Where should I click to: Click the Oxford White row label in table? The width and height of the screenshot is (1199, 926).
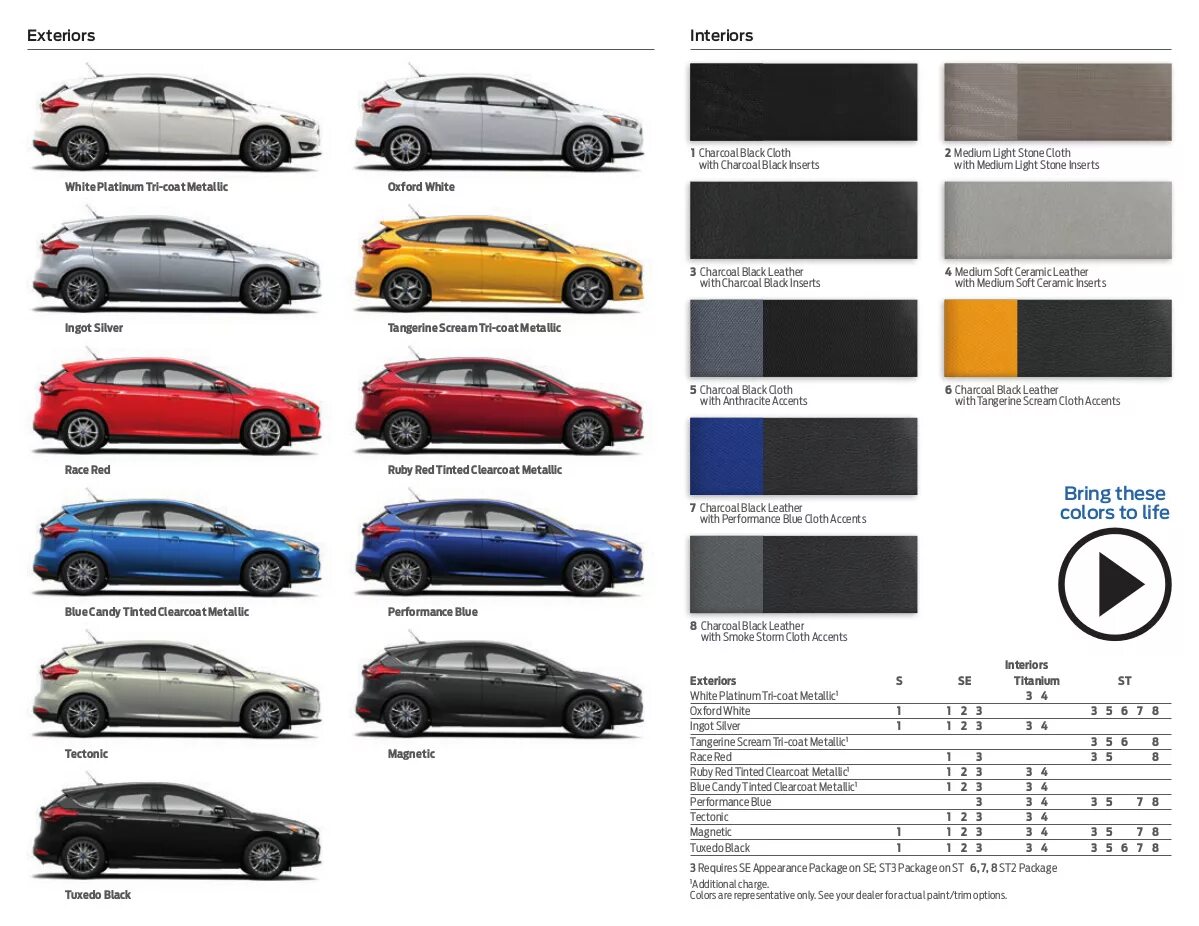click(x=720, y=711)
